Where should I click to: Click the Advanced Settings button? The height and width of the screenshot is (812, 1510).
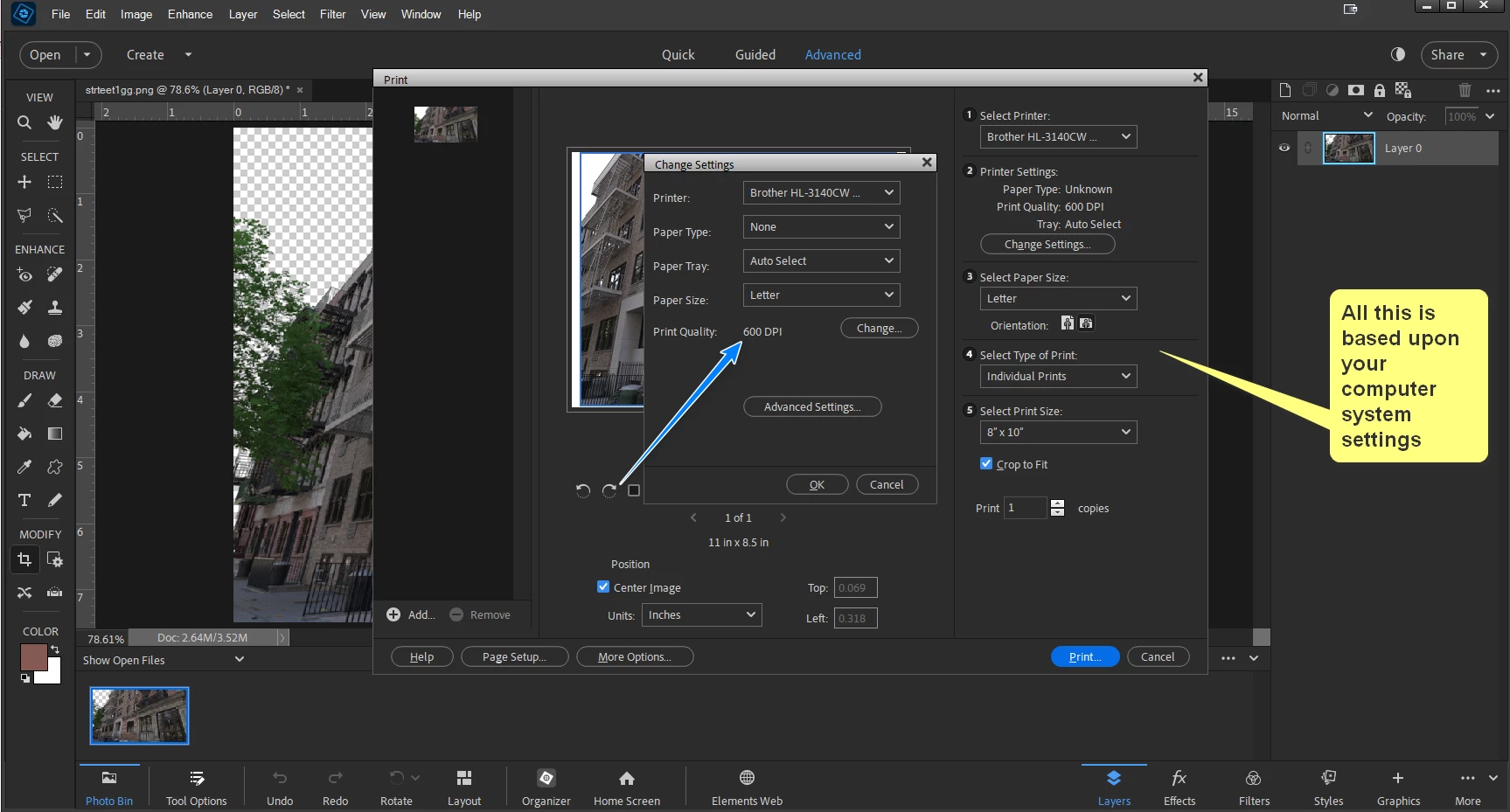coord(811,407)
